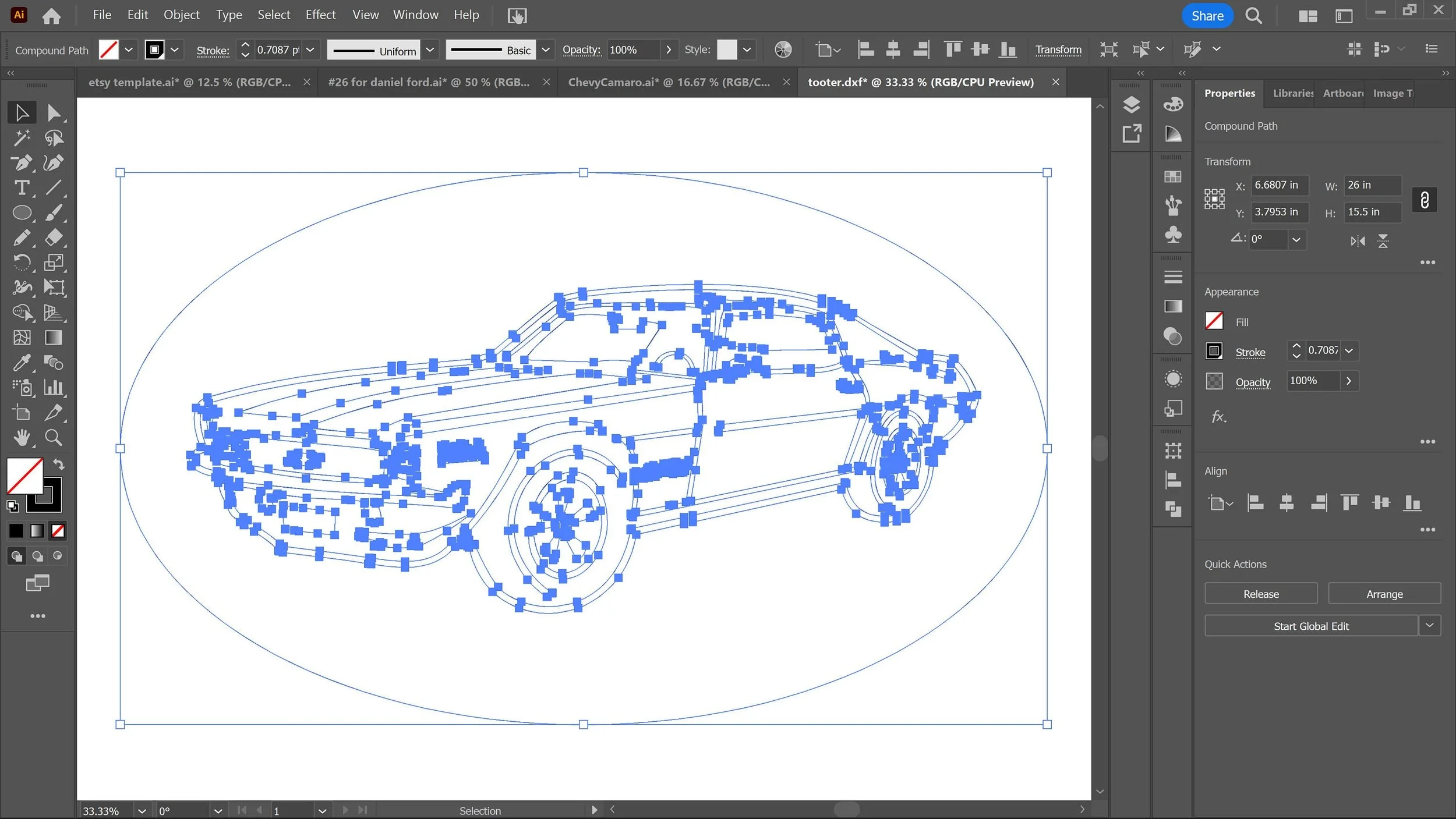Screen dimensions: 1456x819
Task: Swap fill and stroke colors
Action: (x=59, y=465)
